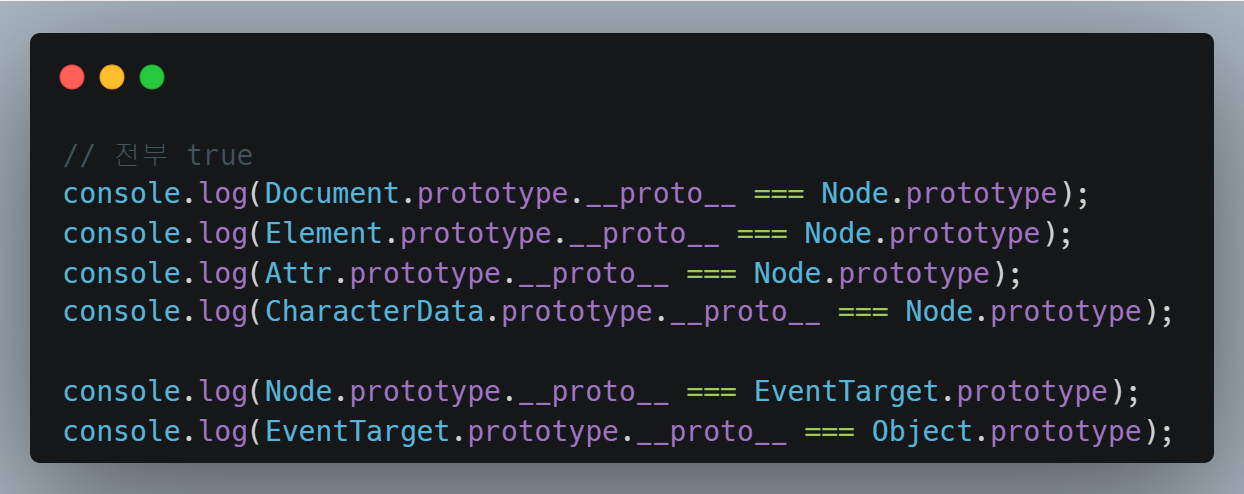Click the red close dot
Image resolution: width=1244 pixels, height=494 pixels.
click(72, 77)
